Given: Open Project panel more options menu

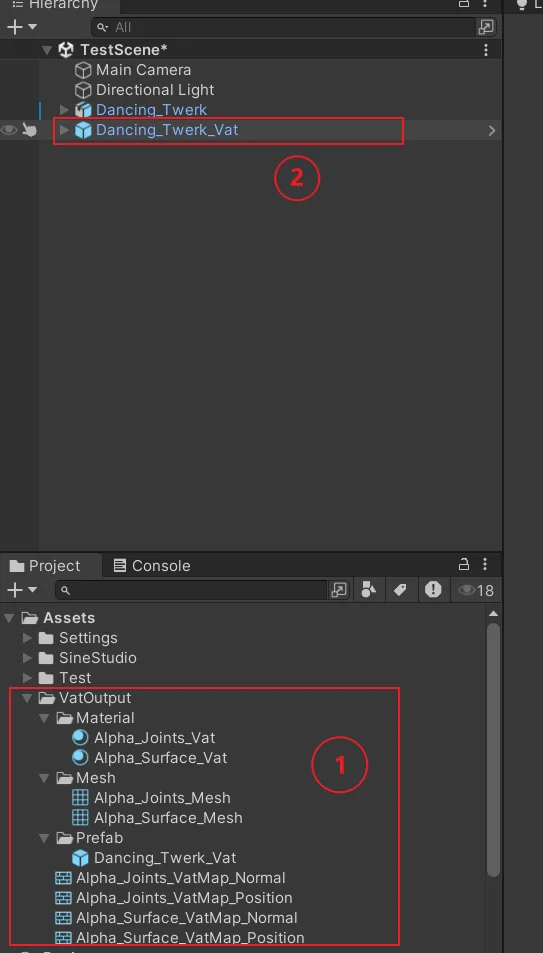Looking at the screenshot, I should (x=485, y=565).
